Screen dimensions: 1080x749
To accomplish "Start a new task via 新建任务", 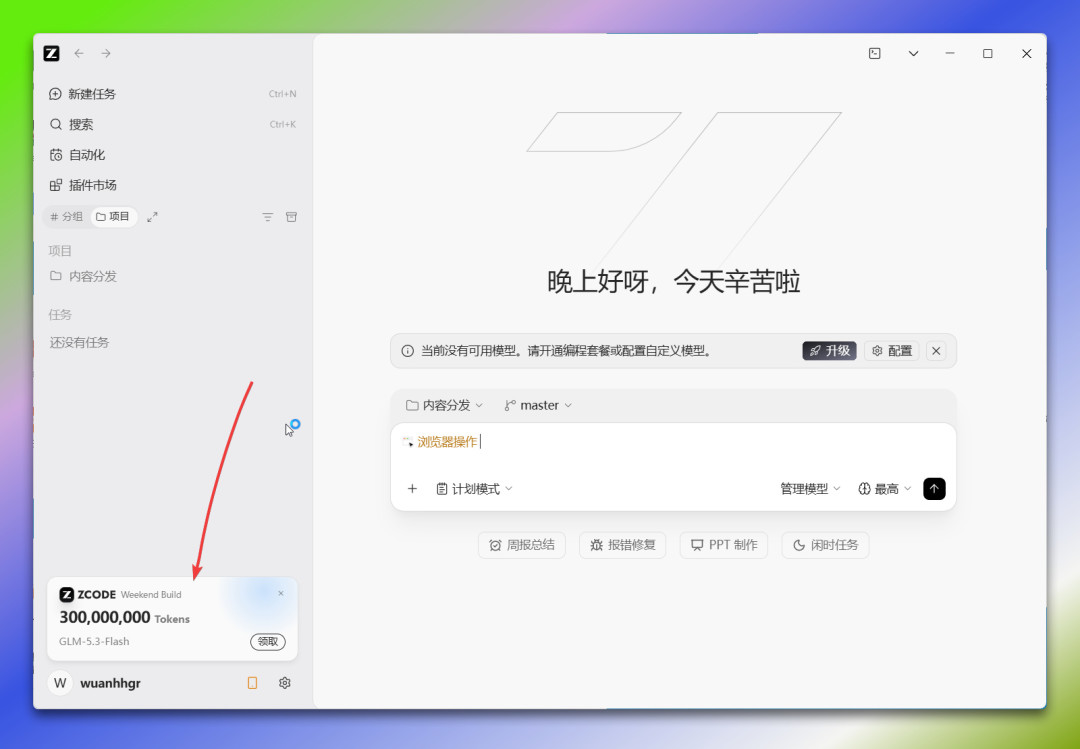I will pyautogui.click(x=172, y=94).
